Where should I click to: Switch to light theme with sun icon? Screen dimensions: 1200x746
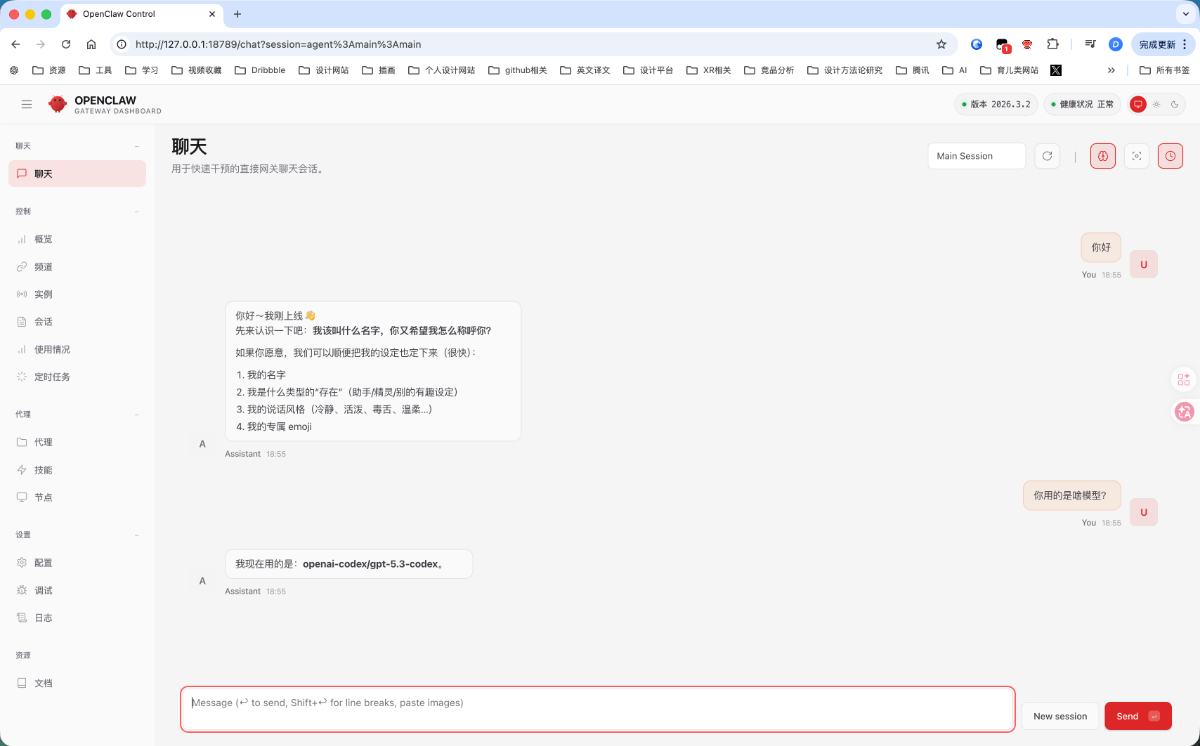(1156, 104)
